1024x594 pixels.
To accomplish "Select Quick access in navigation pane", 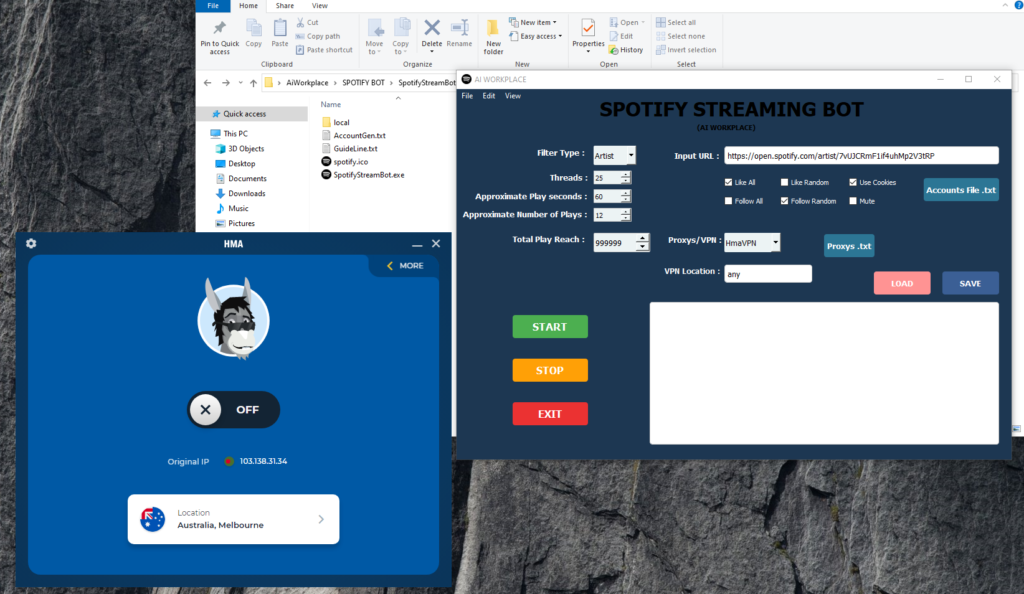I will 252,114.
